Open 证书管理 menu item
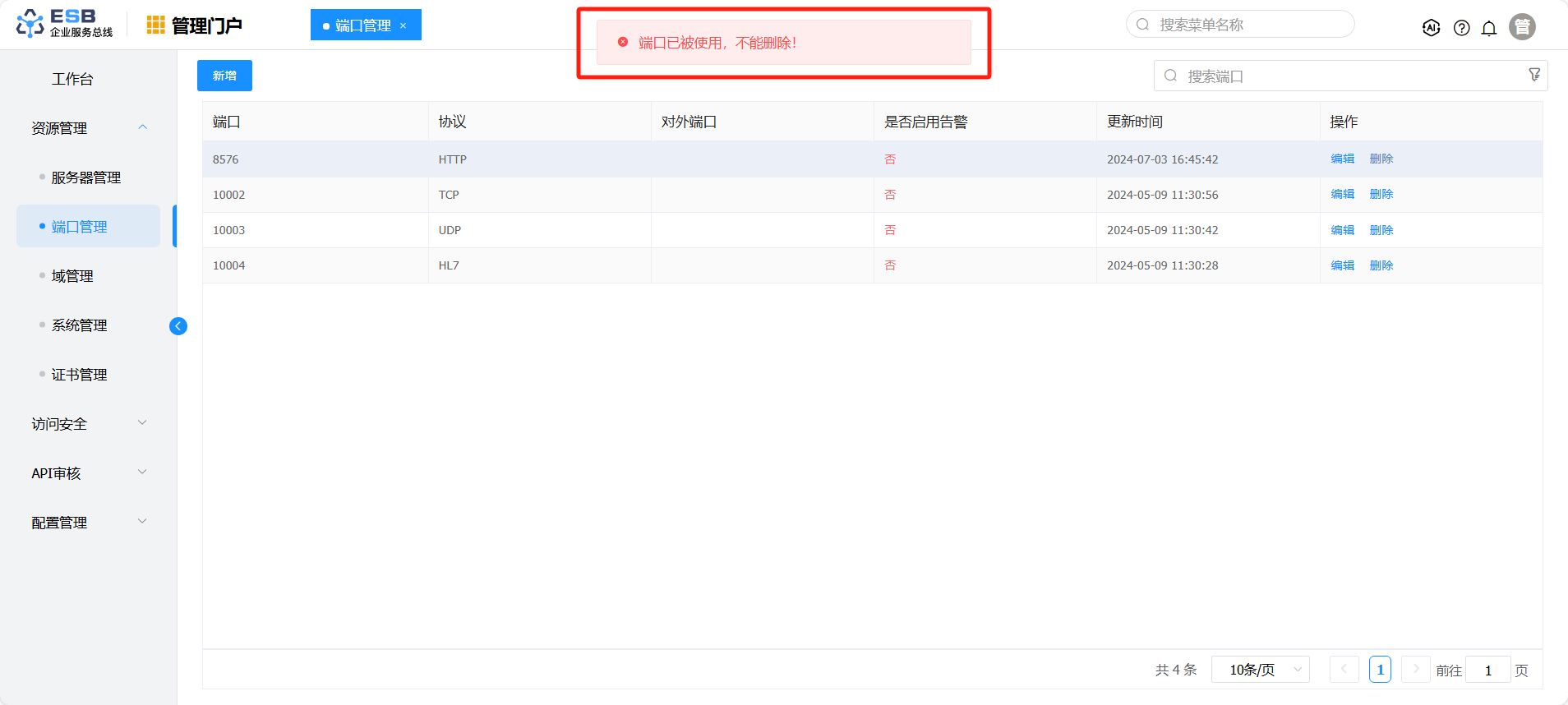1568x705 pixels. click(79, 375)
